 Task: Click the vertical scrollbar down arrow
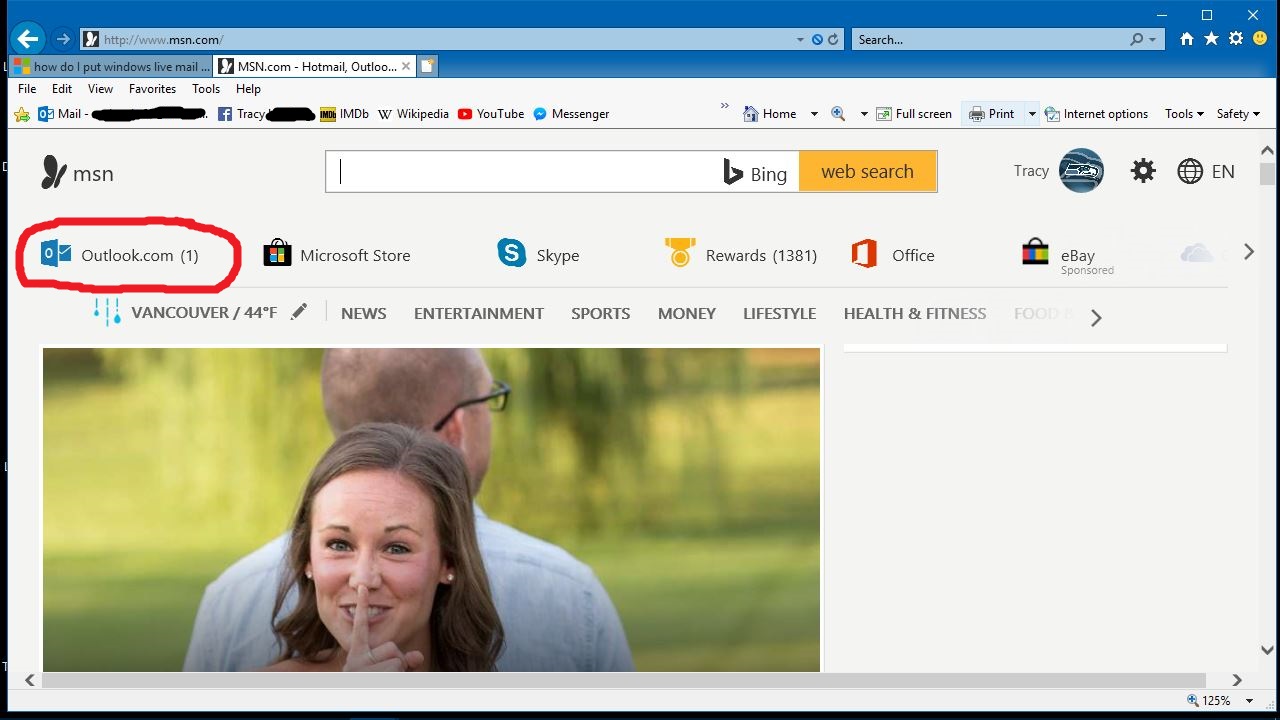click(x=1267, y=651)
